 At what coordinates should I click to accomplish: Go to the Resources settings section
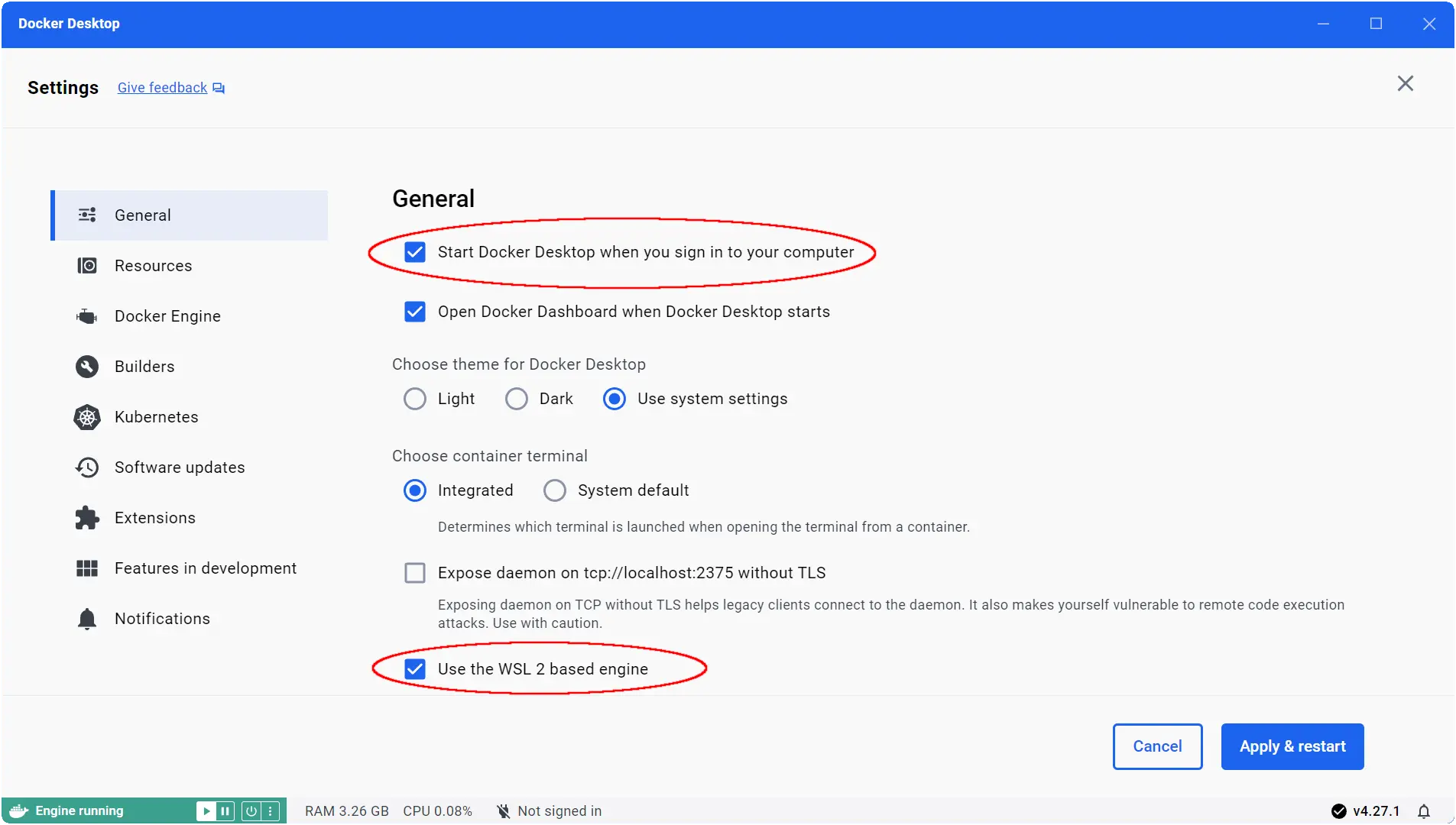click(x=190, y=265)
